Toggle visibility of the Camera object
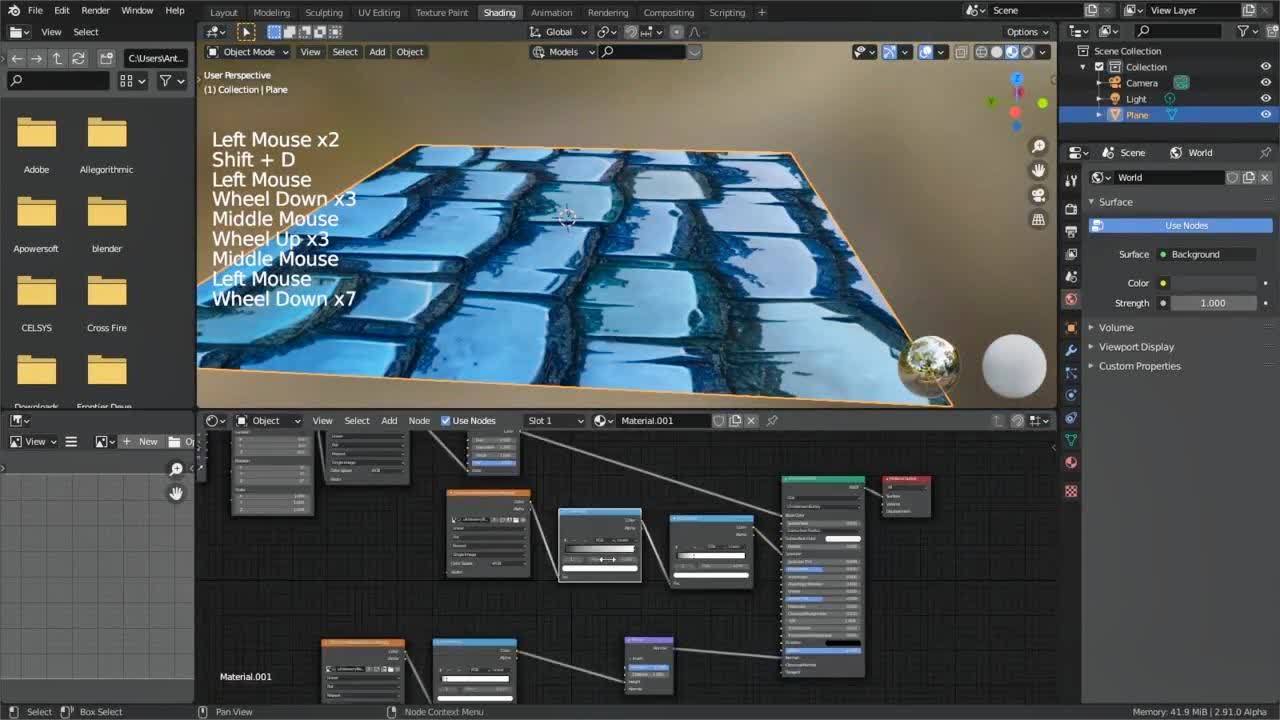Screen dimensions: 1280x720 [x=1267, y=82]
